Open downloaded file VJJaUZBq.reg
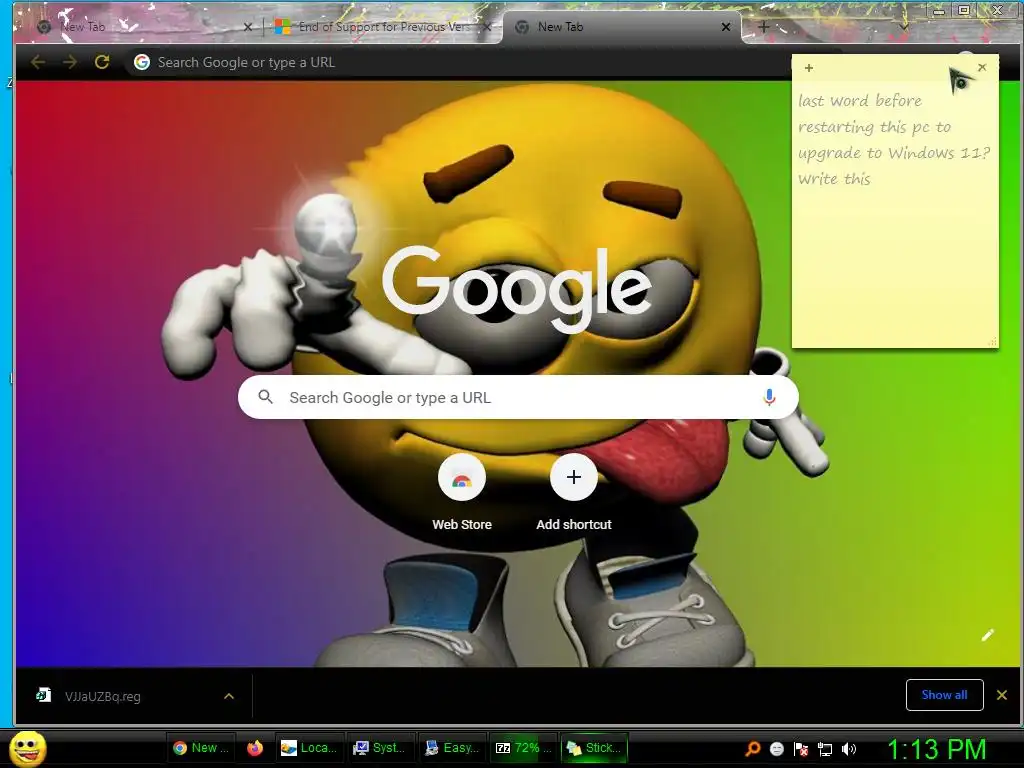 click(103, 696)
